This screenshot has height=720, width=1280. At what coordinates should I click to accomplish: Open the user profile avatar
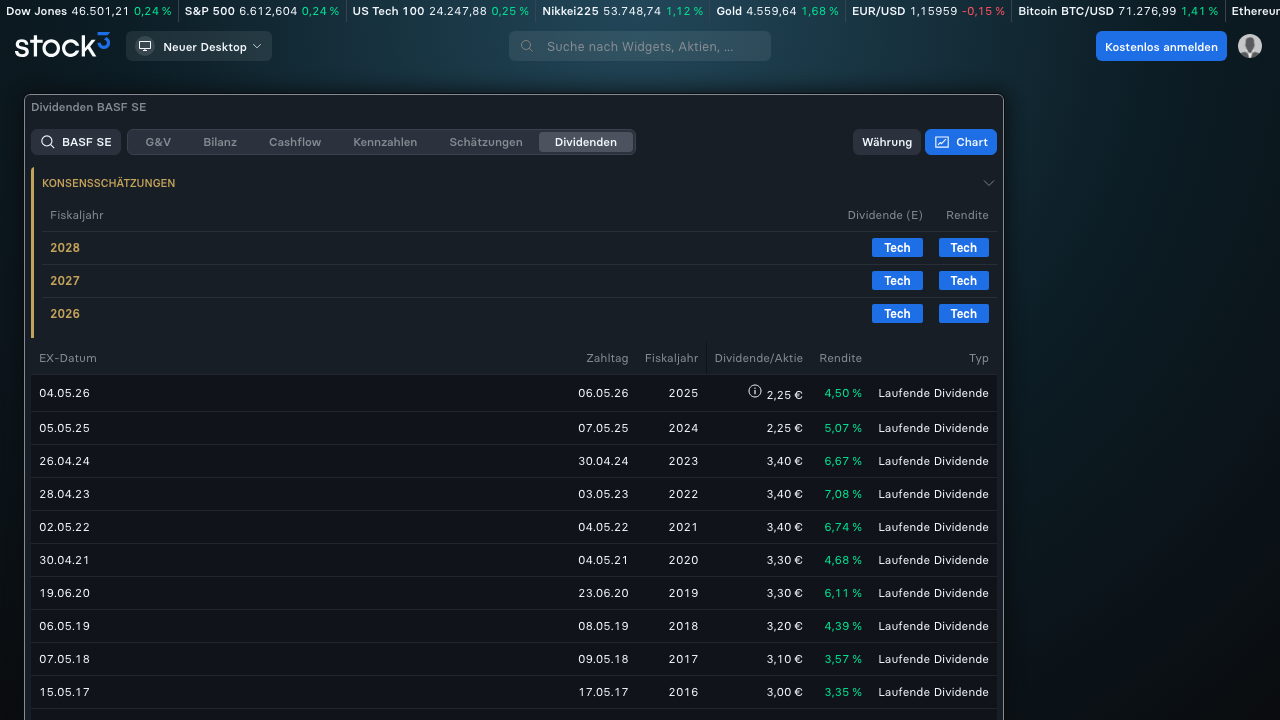[1250, 46]
